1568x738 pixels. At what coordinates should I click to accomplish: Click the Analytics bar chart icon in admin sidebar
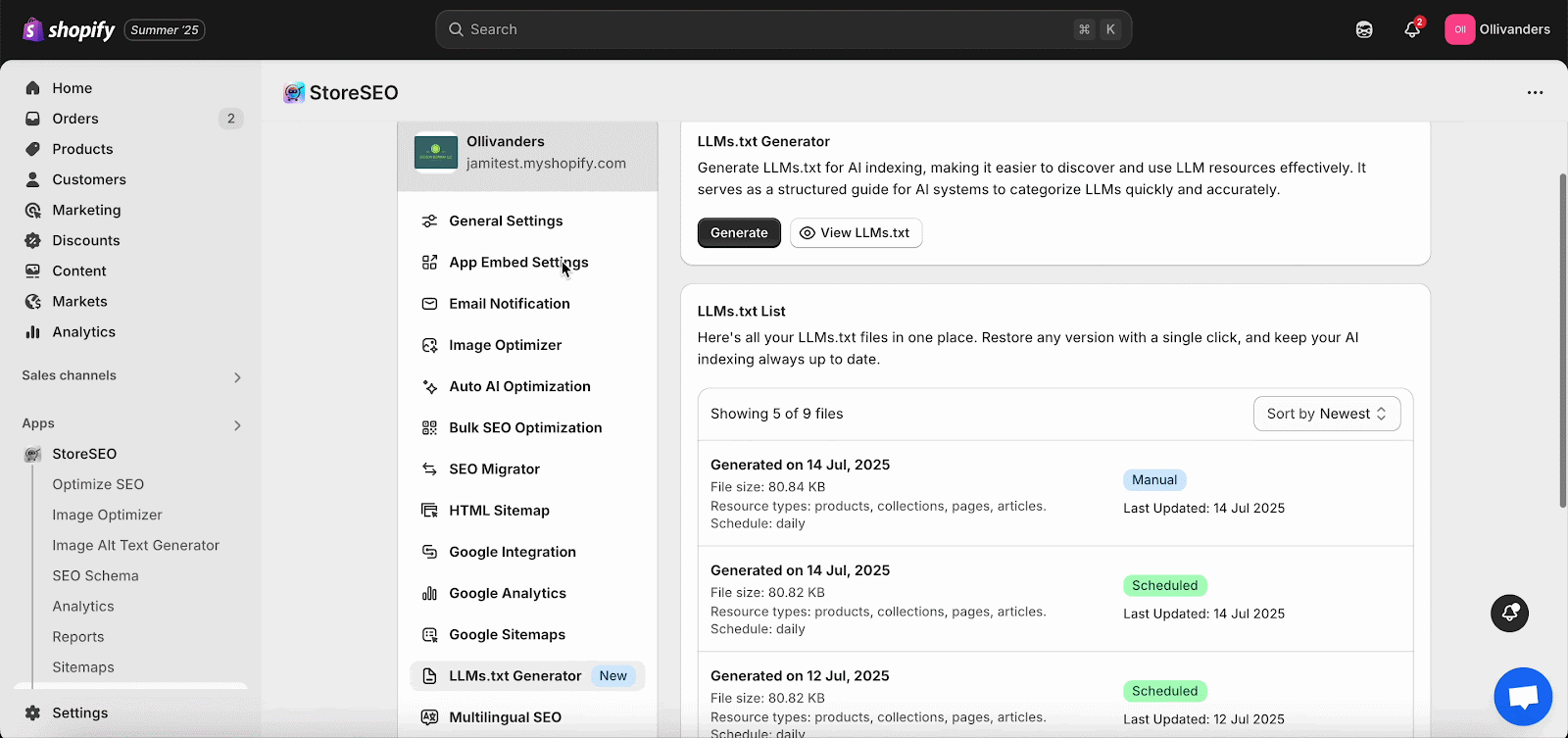[x=33, y=331]
